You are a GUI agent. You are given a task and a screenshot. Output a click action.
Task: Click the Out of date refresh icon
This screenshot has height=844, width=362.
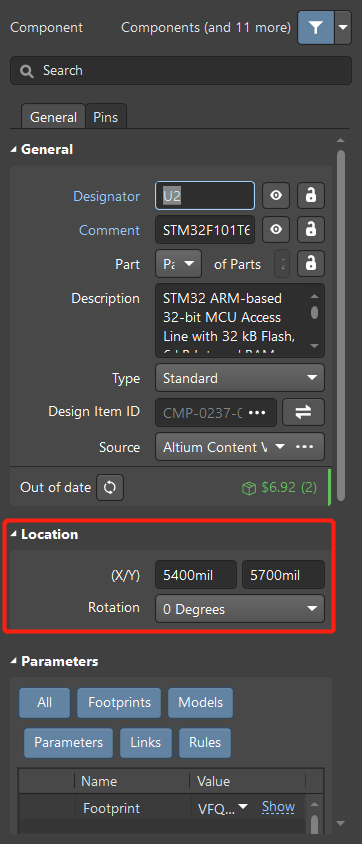110,488
